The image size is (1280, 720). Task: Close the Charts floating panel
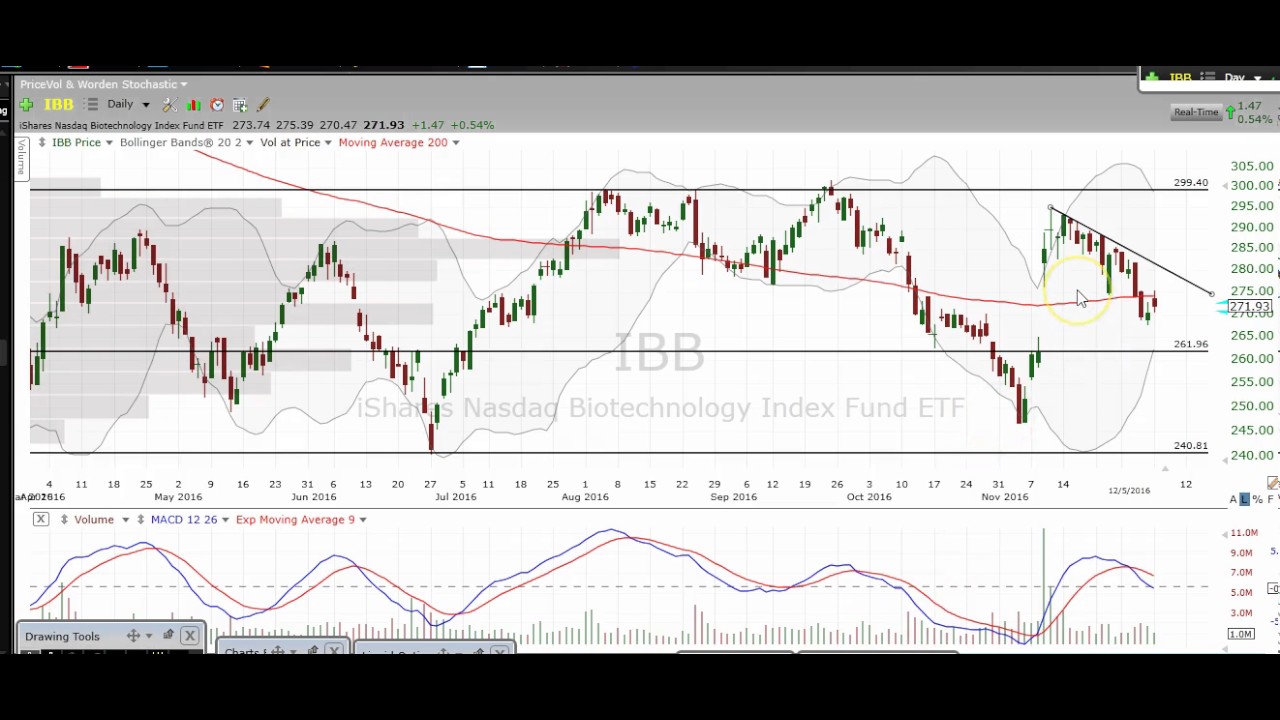coord(333,651)
